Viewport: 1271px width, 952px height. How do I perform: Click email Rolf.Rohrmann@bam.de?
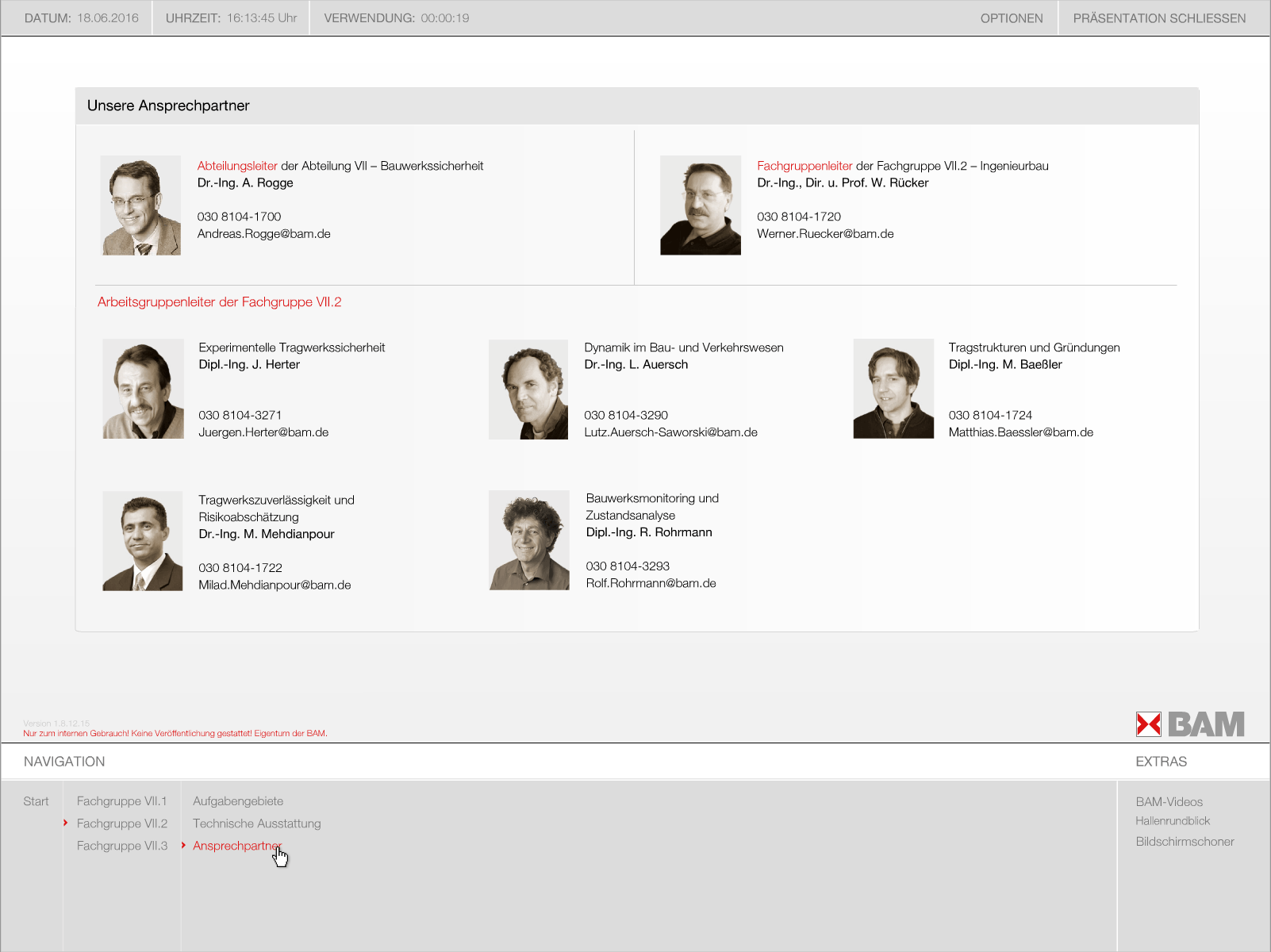[651, 583]
